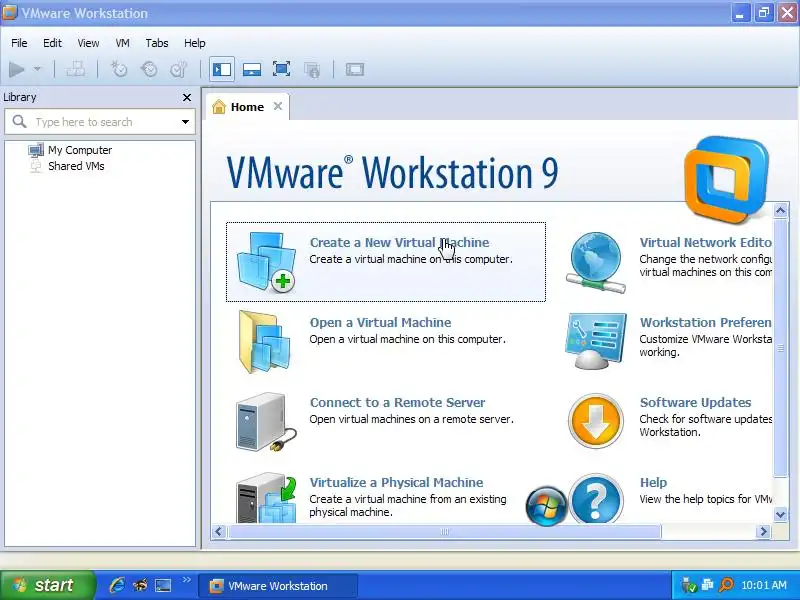Click the Show Desktop quick launch icon
The width and height of the screenshot is (800, 600).
[x=163, y=585]
